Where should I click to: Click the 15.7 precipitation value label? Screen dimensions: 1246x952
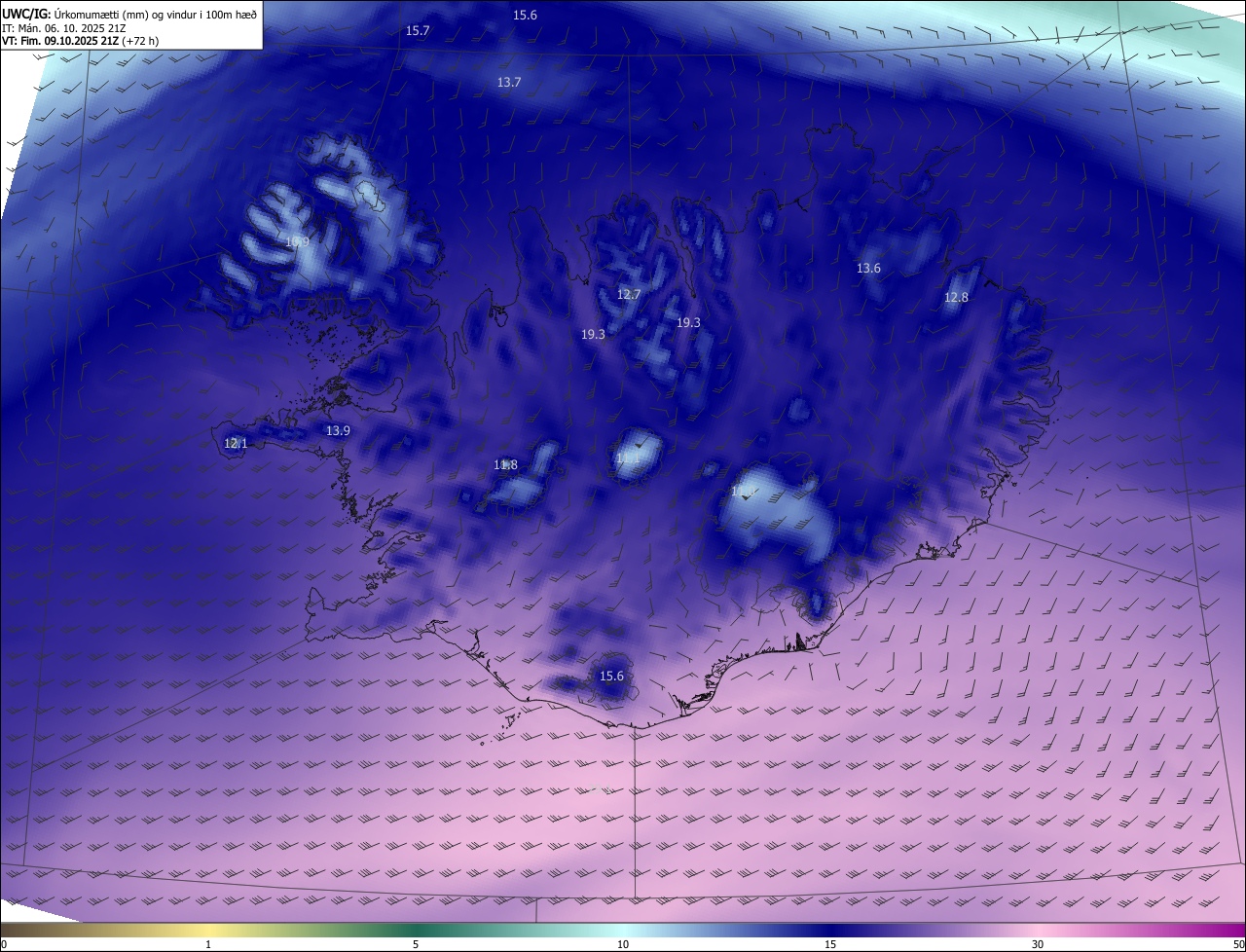(417, 31)
